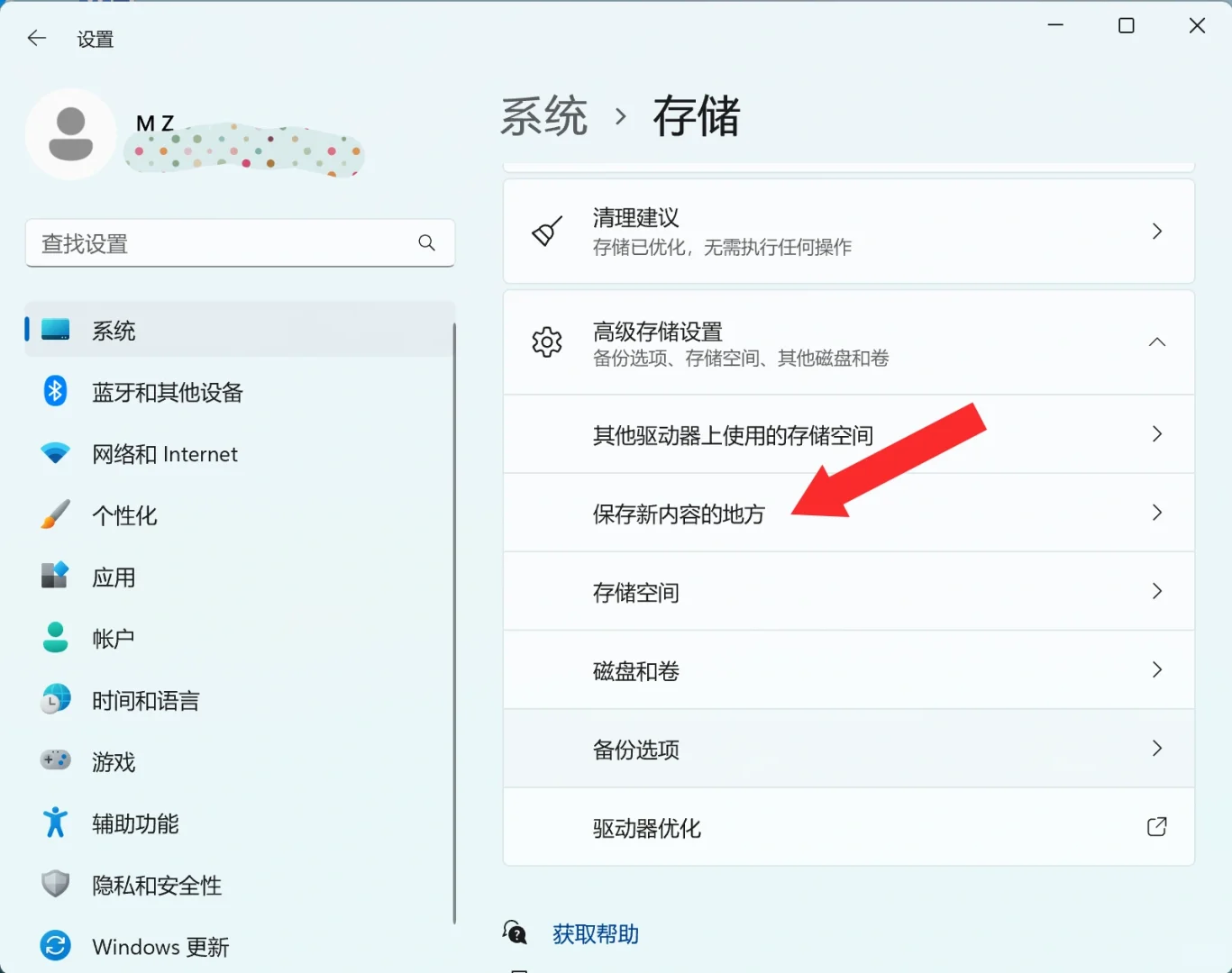Click the Wi-Fi network icon
This screenshot has height=973, width=1232.
(x=56, y=453)
